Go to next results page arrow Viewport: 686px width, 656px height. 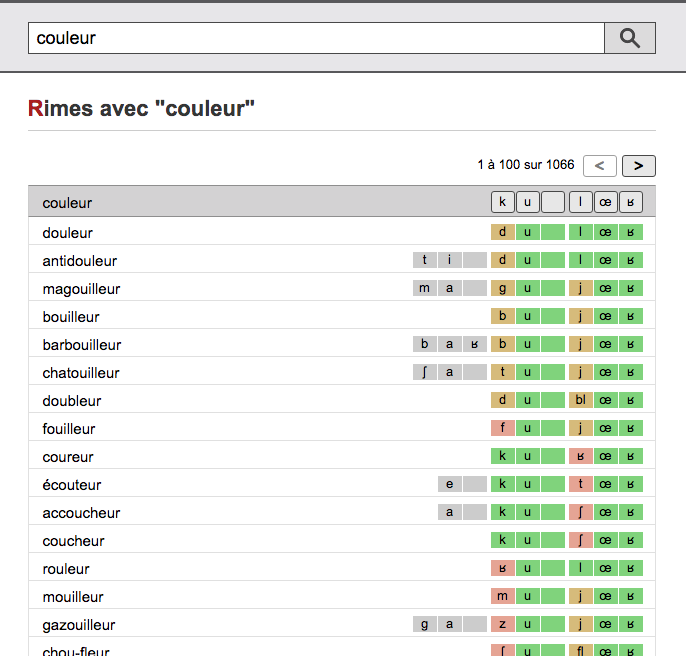(639, 166)
